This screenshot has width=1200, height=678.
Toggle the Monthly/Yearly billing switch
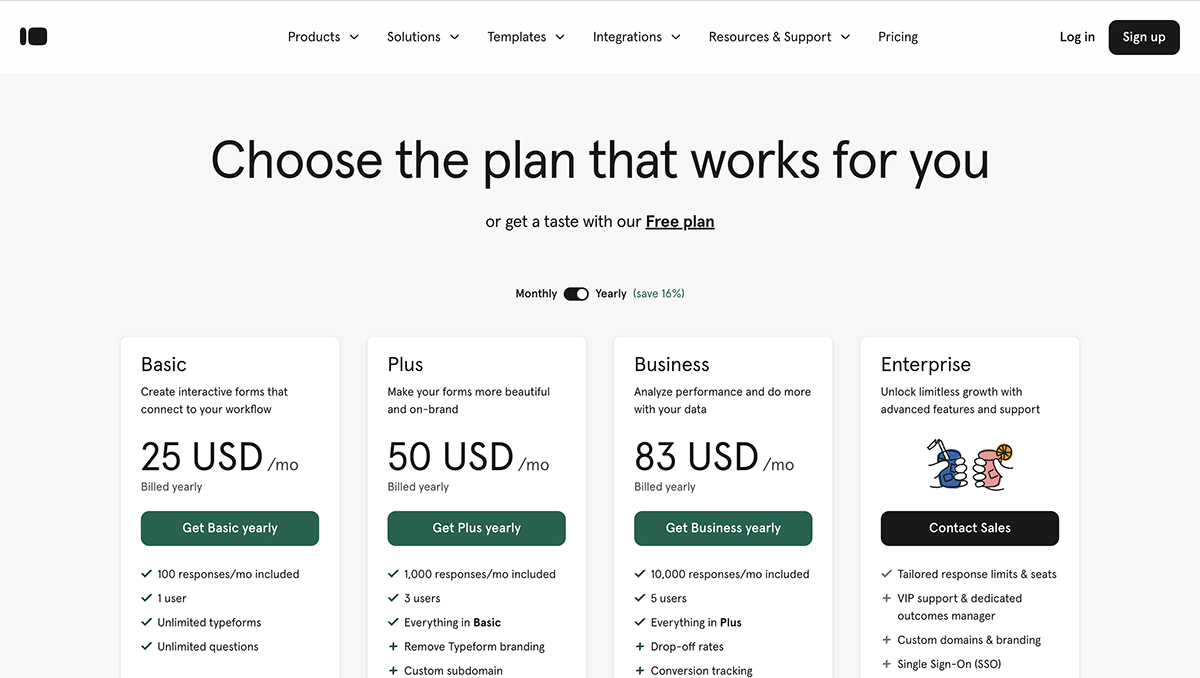(x=576, y=294)
